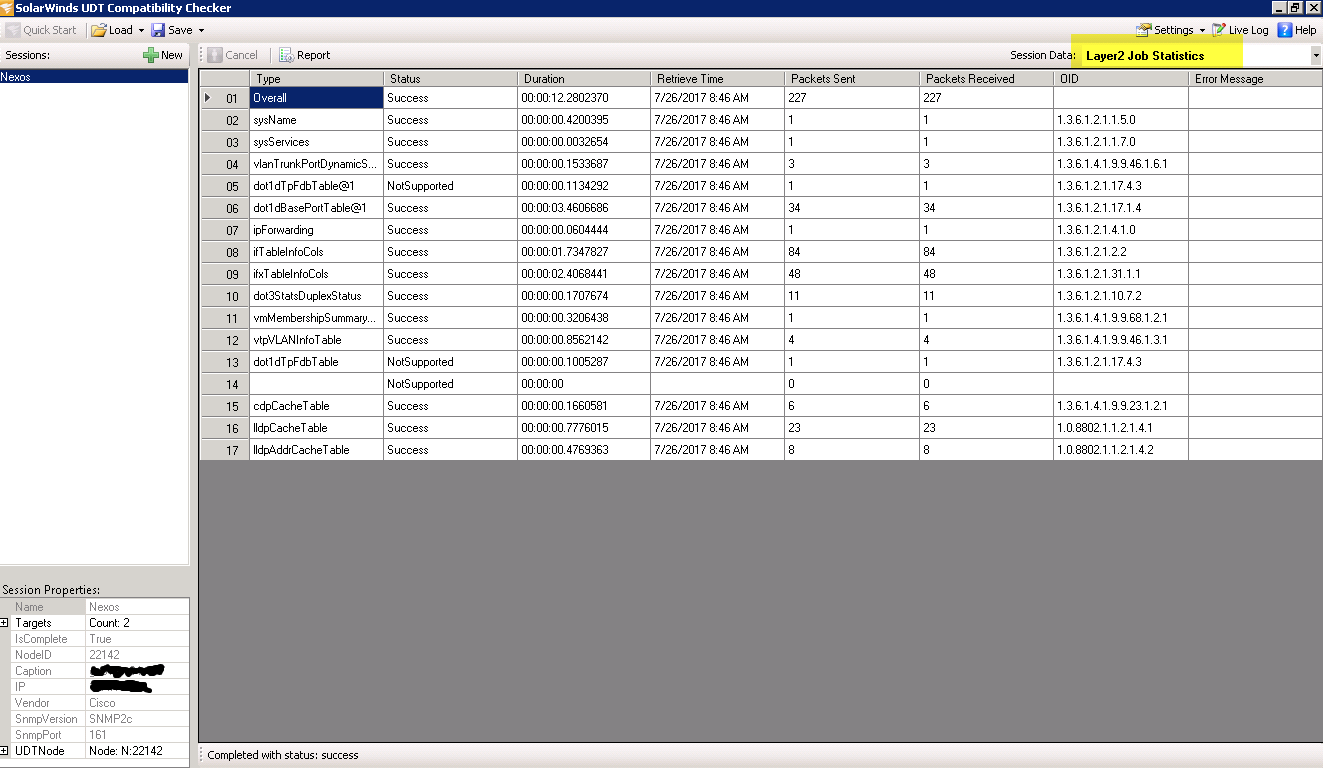Select row header 01
This screenshot has height=768, width=1323.
click(225, 98)
